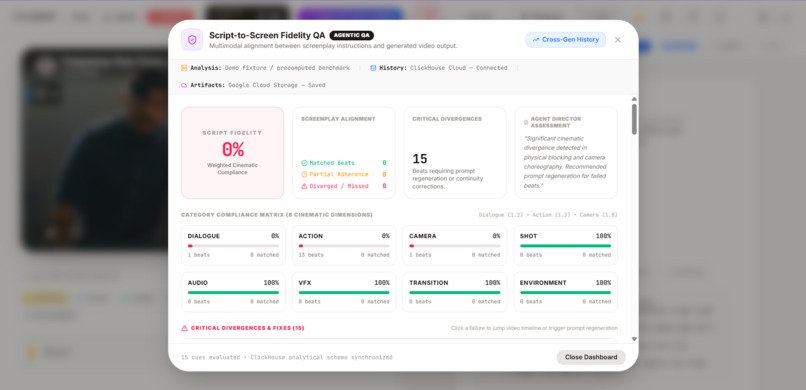Screen dimensions: 806x390
Task: Click the "Diverged / Missed" label
Action: point(339,186)
